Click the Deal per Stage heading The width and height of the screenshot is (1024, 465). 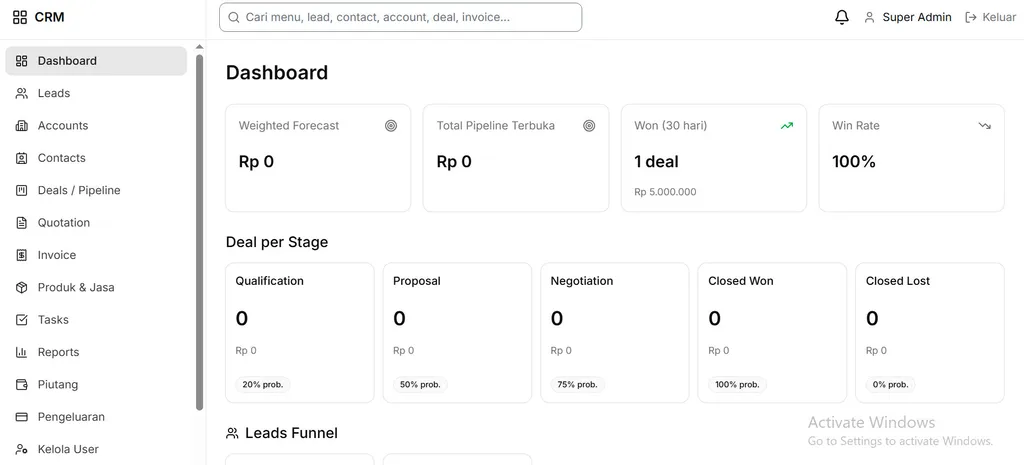277,242
